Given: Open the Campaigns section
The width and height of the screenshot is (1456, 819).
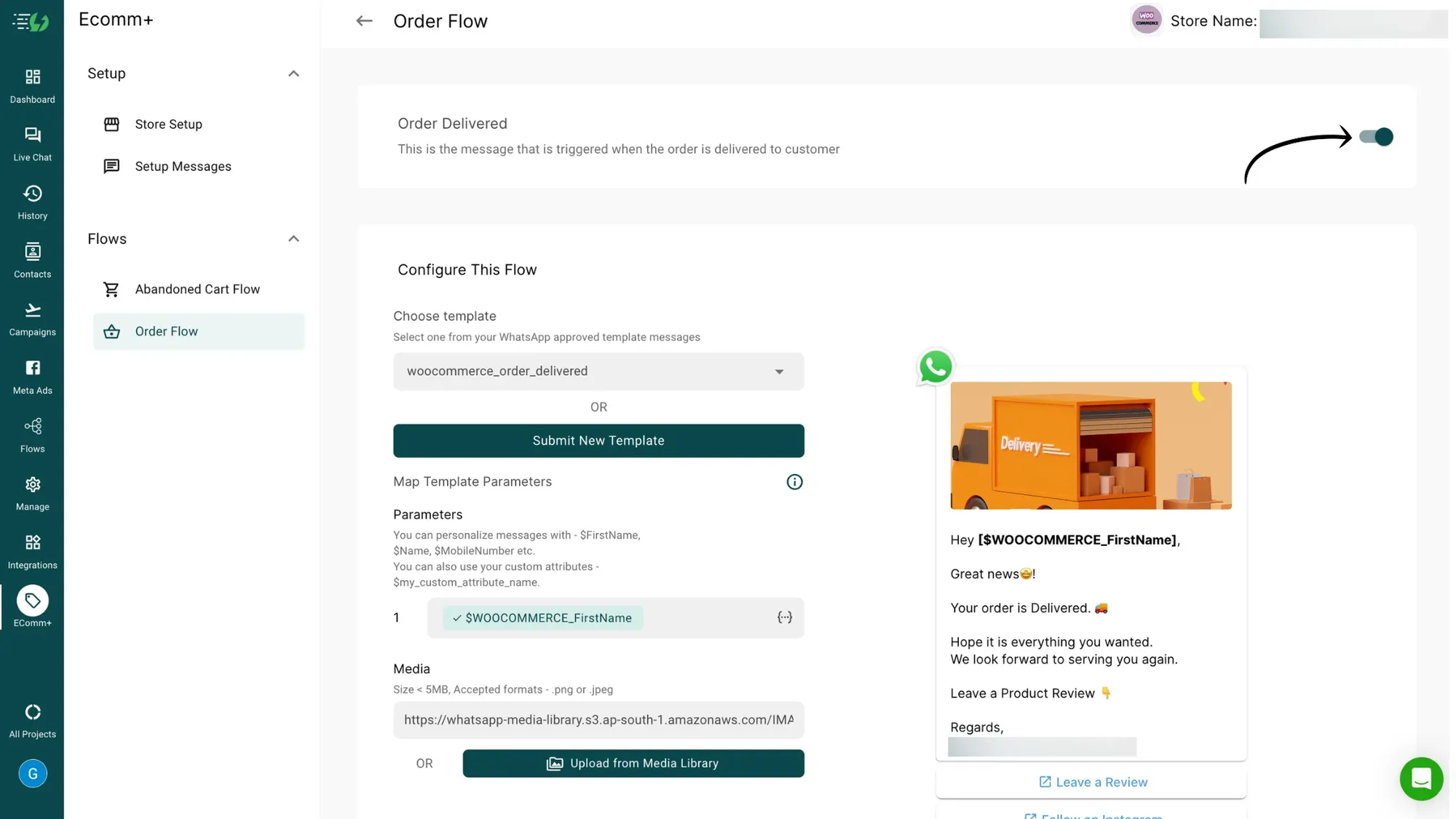Looking at the screenshot, I should click(x=32, y=317).
